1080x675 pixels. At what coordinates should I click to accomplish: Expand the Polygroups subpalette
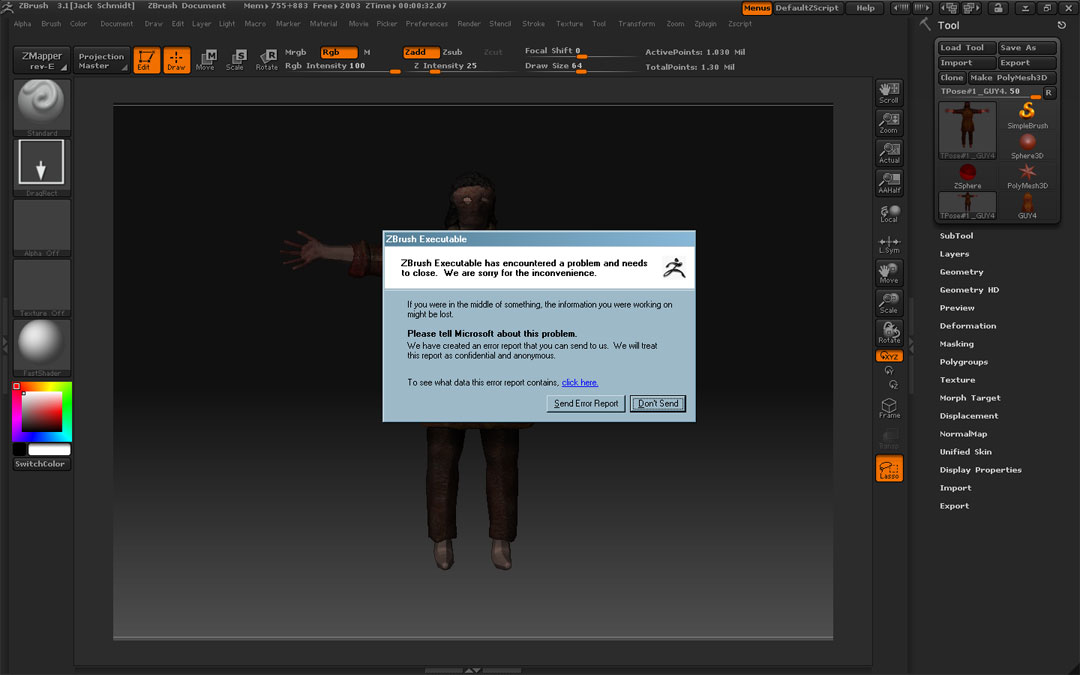click(964, 362)
